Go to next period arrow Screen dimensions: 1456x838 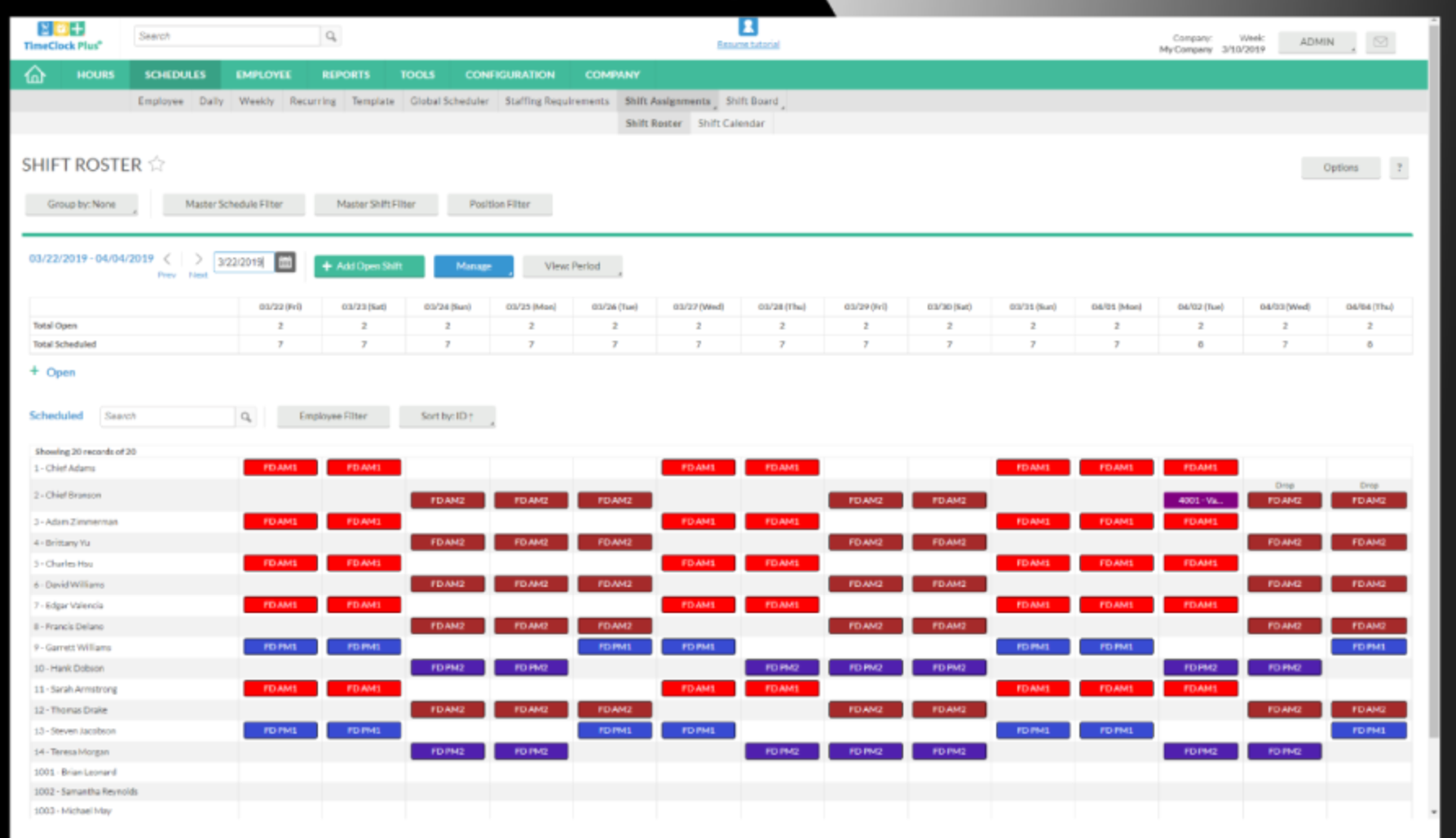198,259
